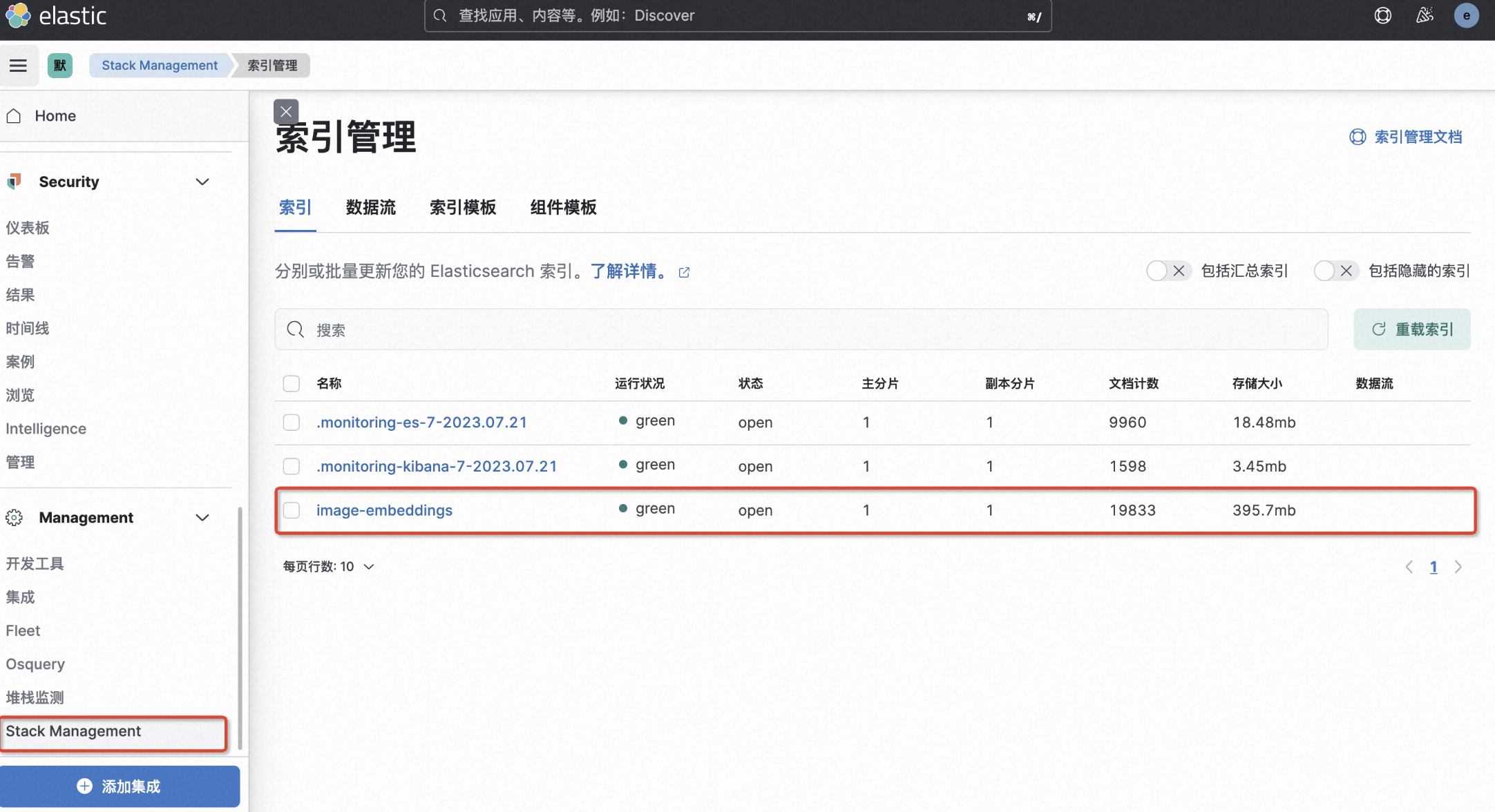Sort by the 名称 column header

click(x=329, y=383)
